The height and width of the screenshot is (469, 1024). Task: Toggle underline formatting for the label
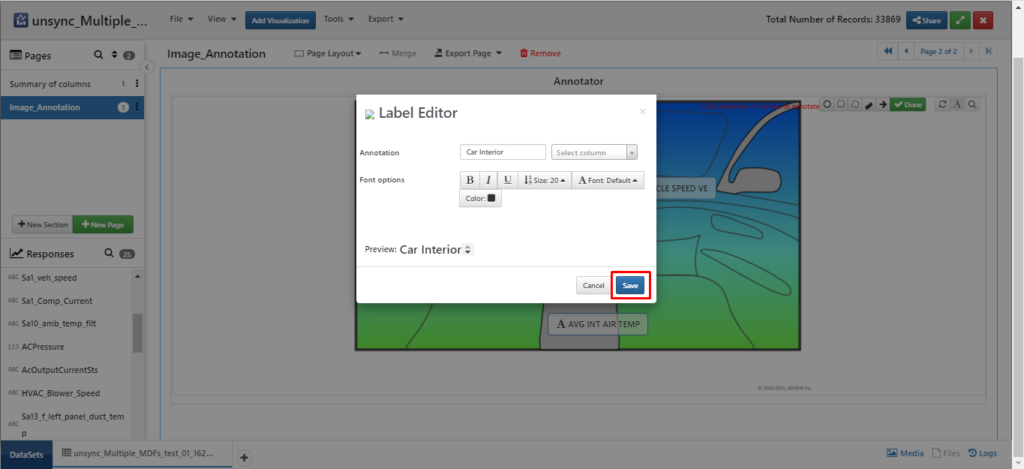pos(507,180)
